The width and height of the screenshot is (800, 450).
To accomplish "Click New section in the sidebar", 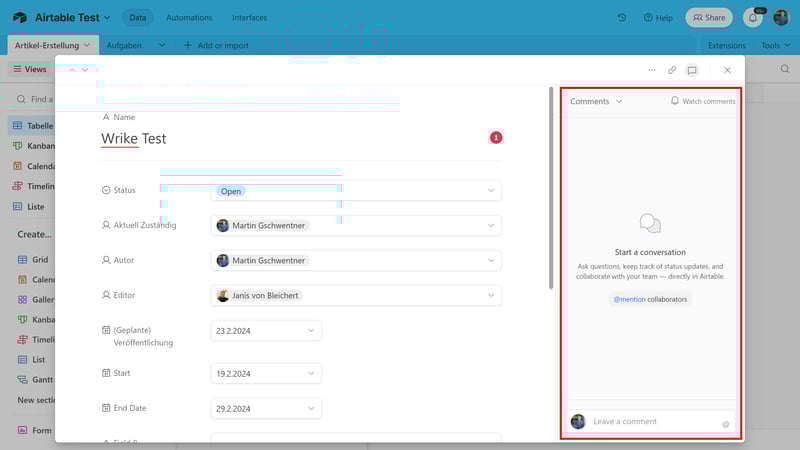I will tap(36, 400).
